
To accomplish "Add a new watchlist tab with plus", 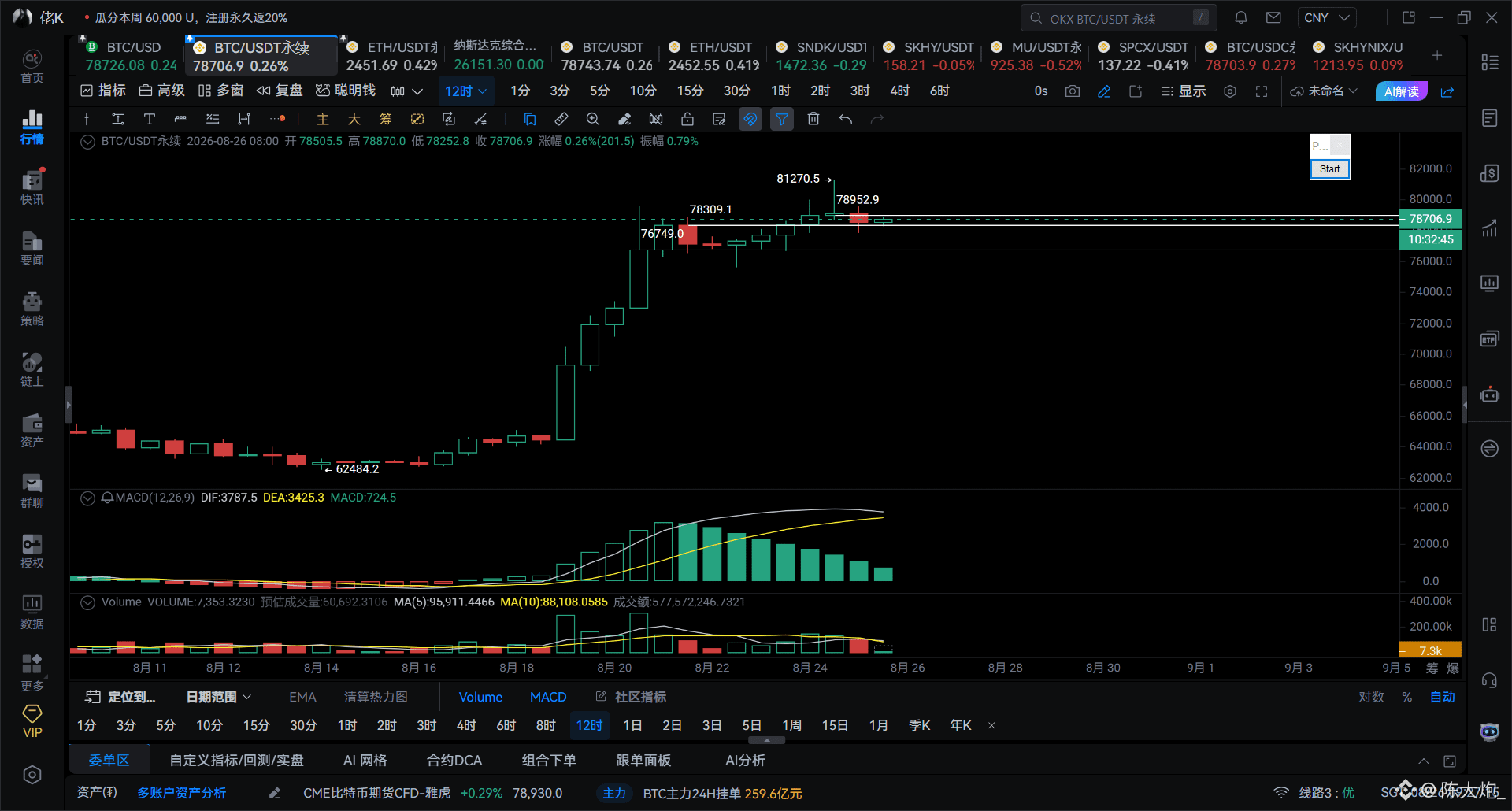I will [1437, 55].
